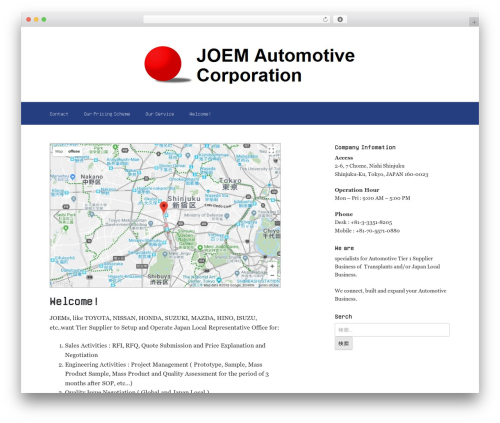Switch the map to Map view

(x=59, y=151)
